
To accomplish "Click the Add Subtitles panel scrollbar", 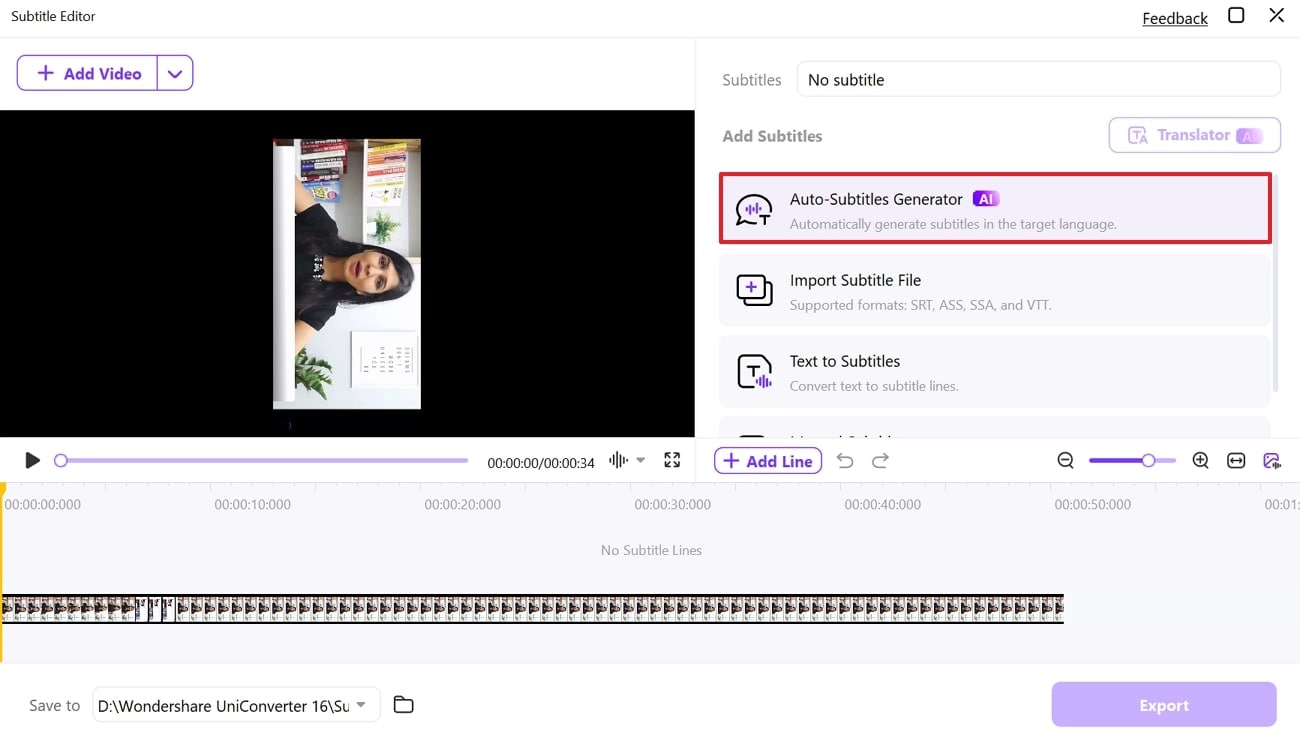I will pyautogui.click(x=1277, y=285).
